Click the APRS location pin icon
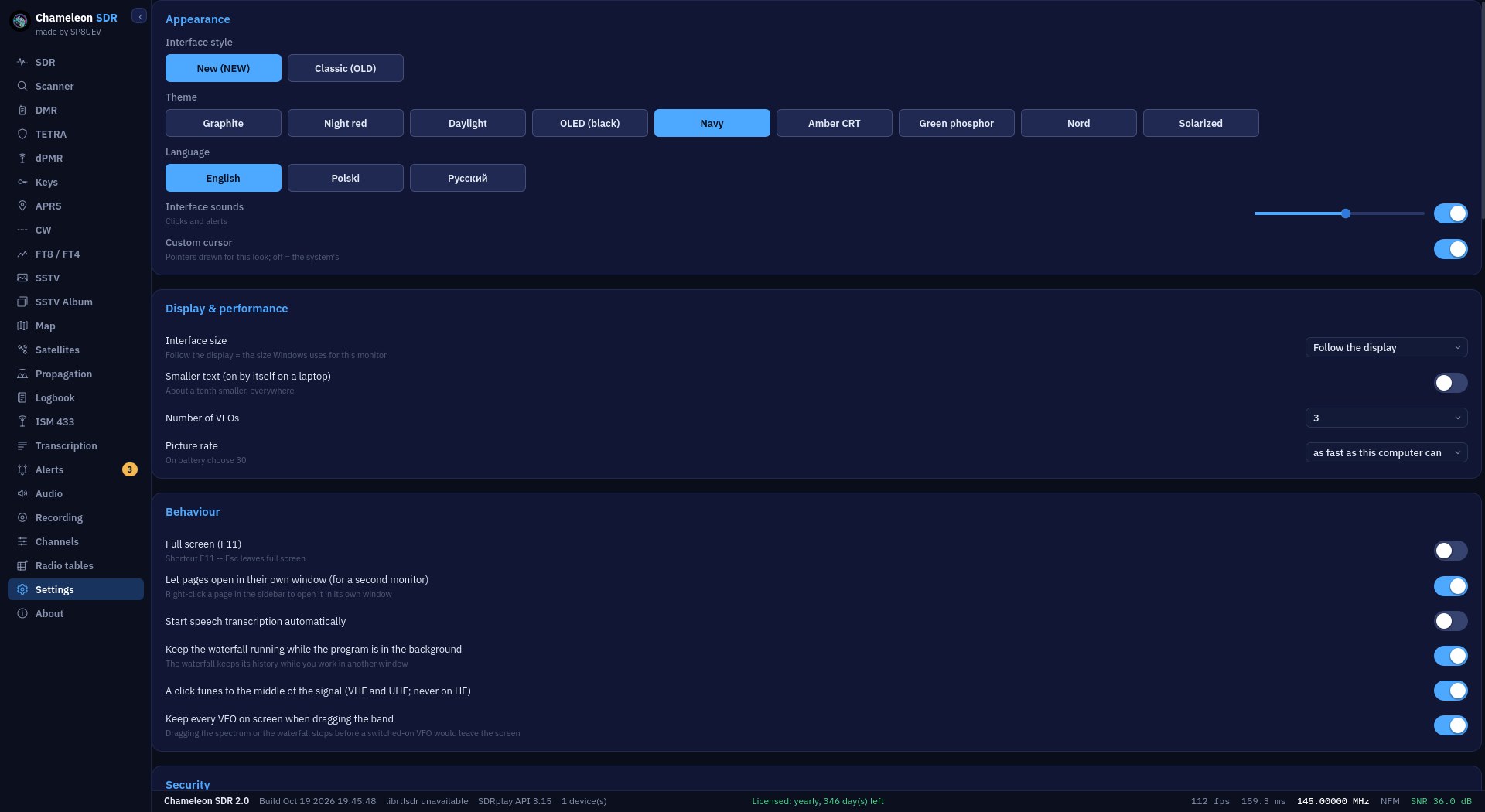The height and width of the screenshot is (812, 1485). [22, 206]
